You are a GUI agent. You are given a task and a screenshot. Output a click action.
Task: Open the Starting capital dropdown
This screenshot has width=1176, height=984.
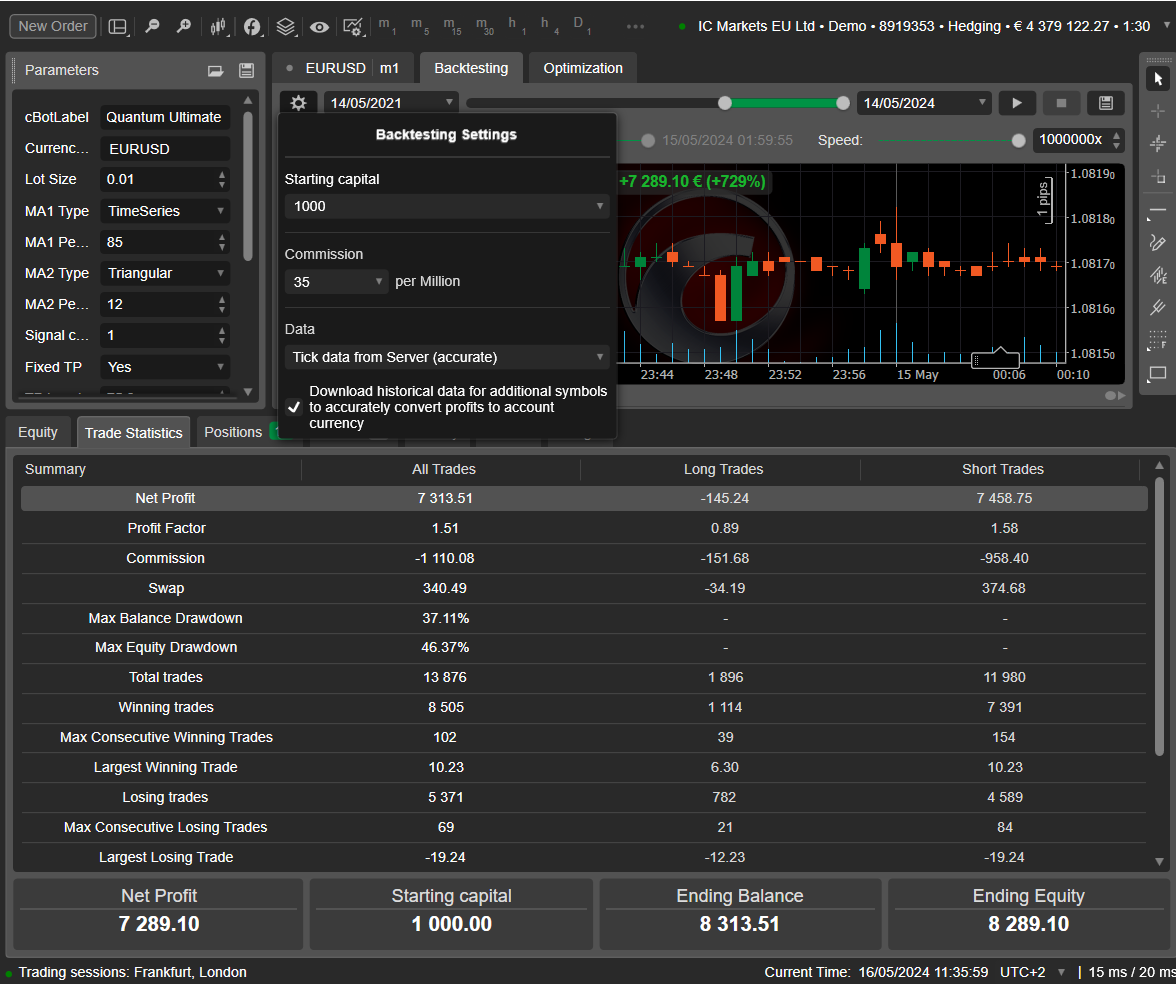coord(447,206)
